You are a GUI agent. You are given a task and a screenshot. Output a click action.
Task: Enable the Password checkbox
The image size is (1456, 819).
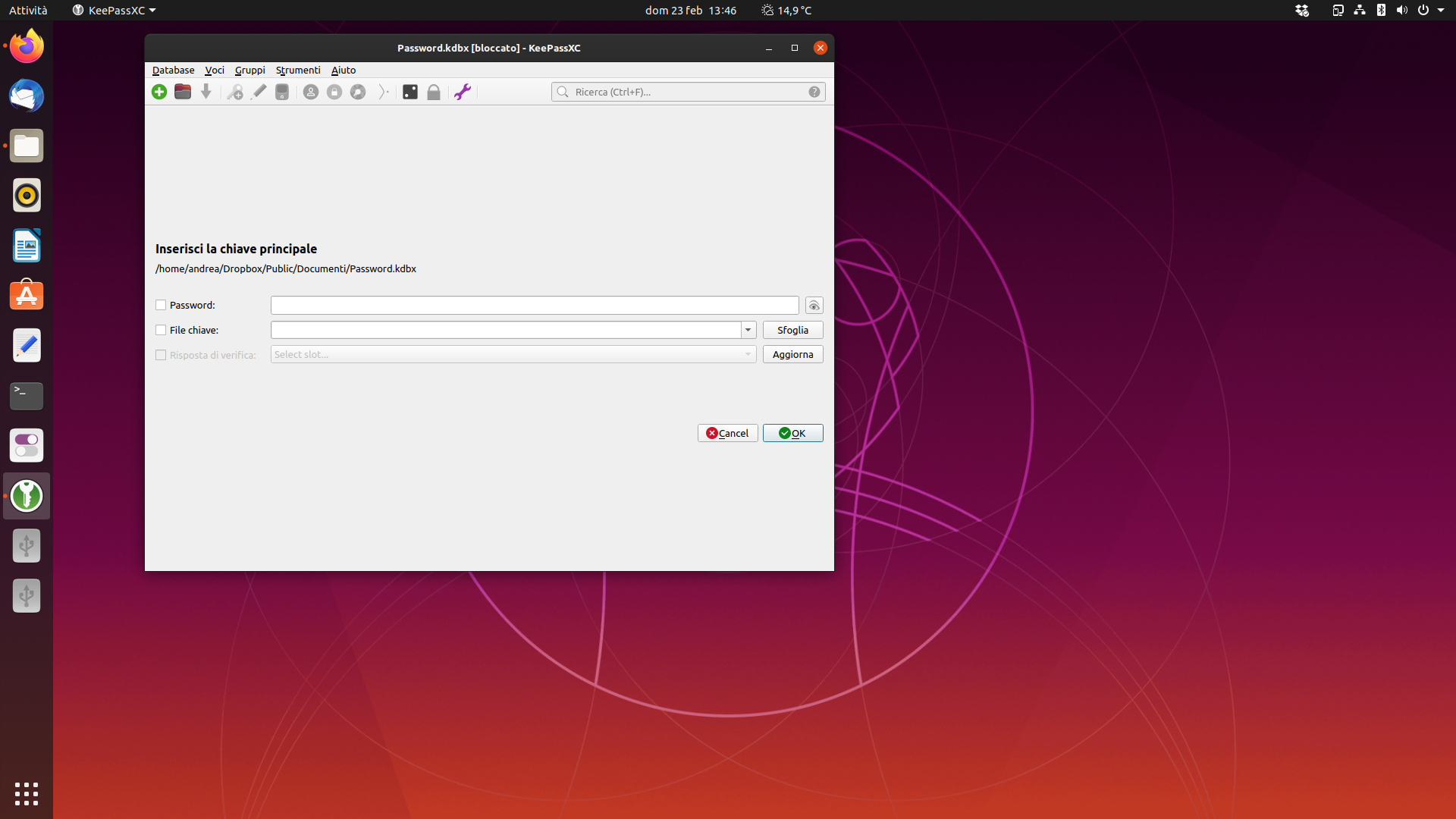pyautogui.click(x=161, y=305)
